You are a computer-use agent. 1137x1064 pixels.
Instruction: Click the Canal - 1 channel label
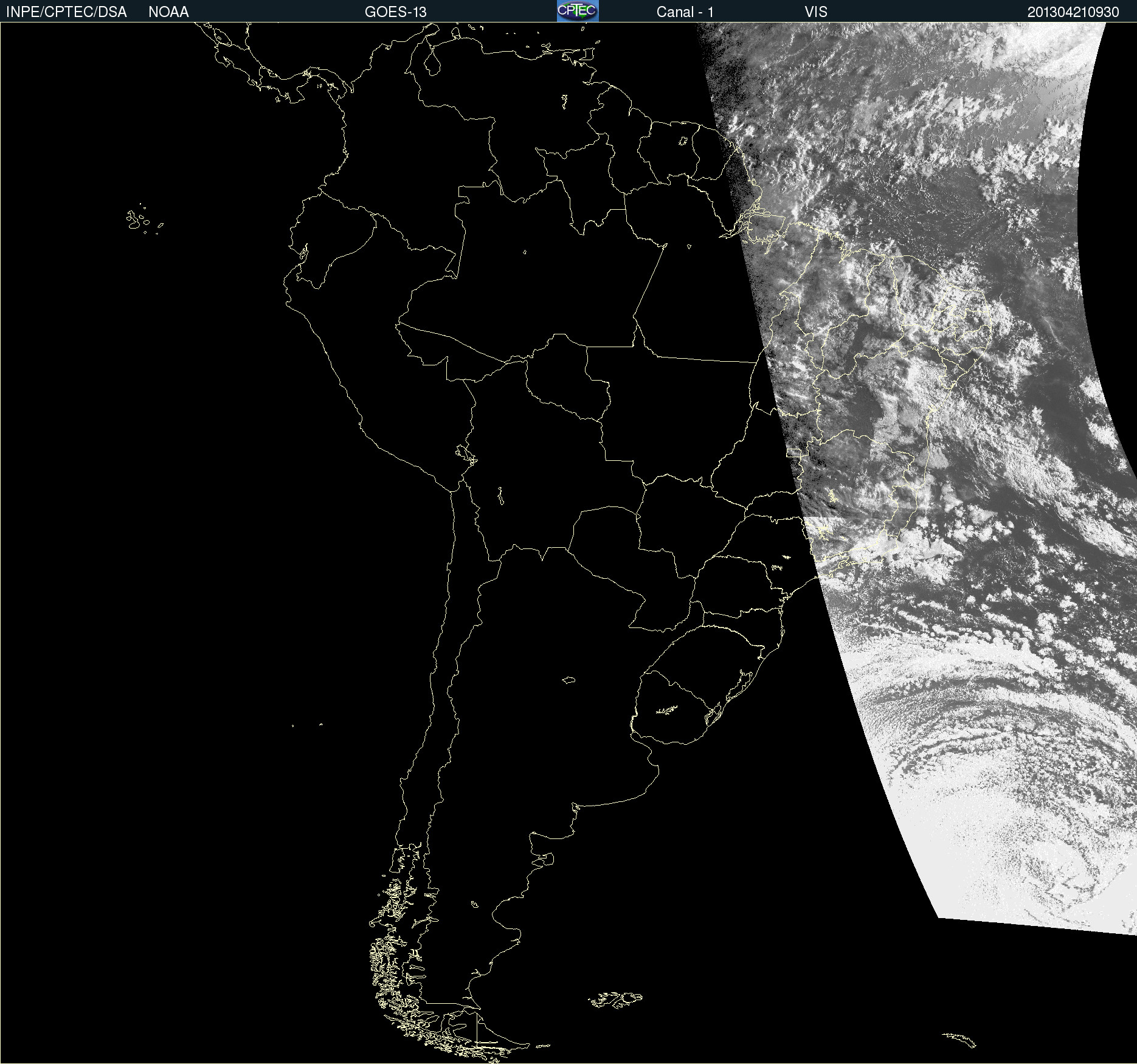click(685, 12)
